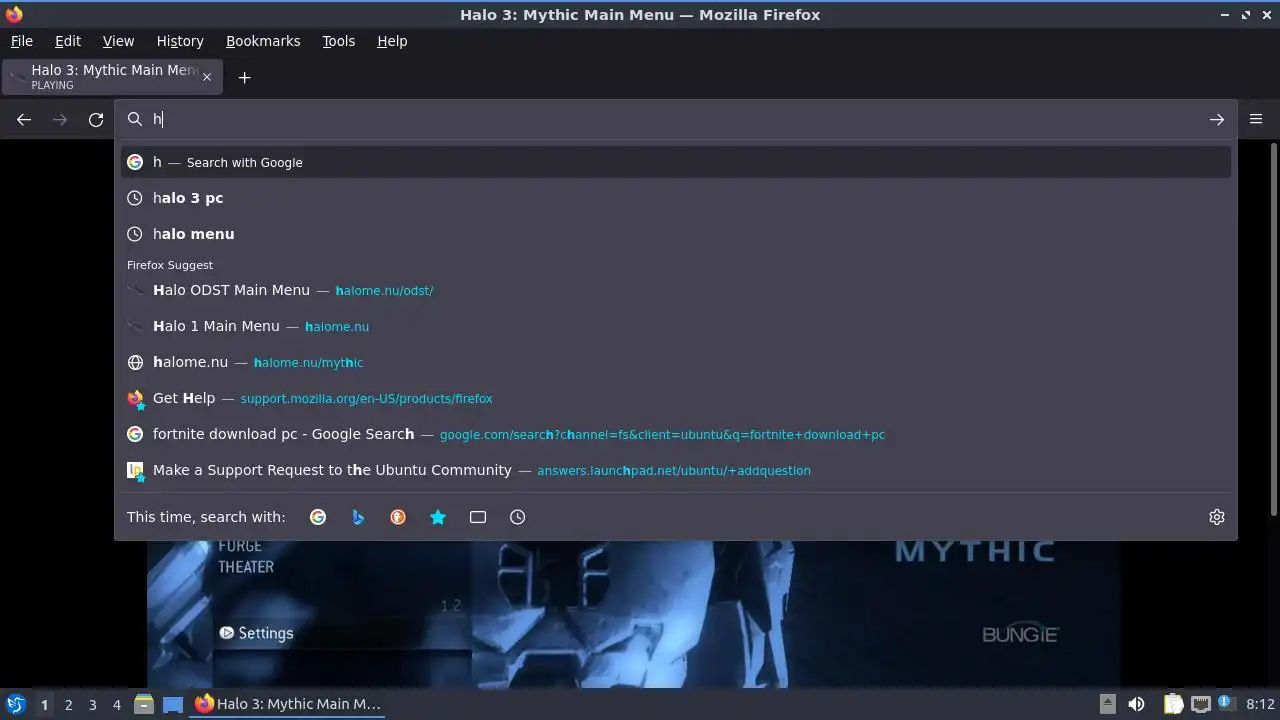Click Settings in the Halo page
This screenshot has width=1280, height=720.
pos(256,633)
